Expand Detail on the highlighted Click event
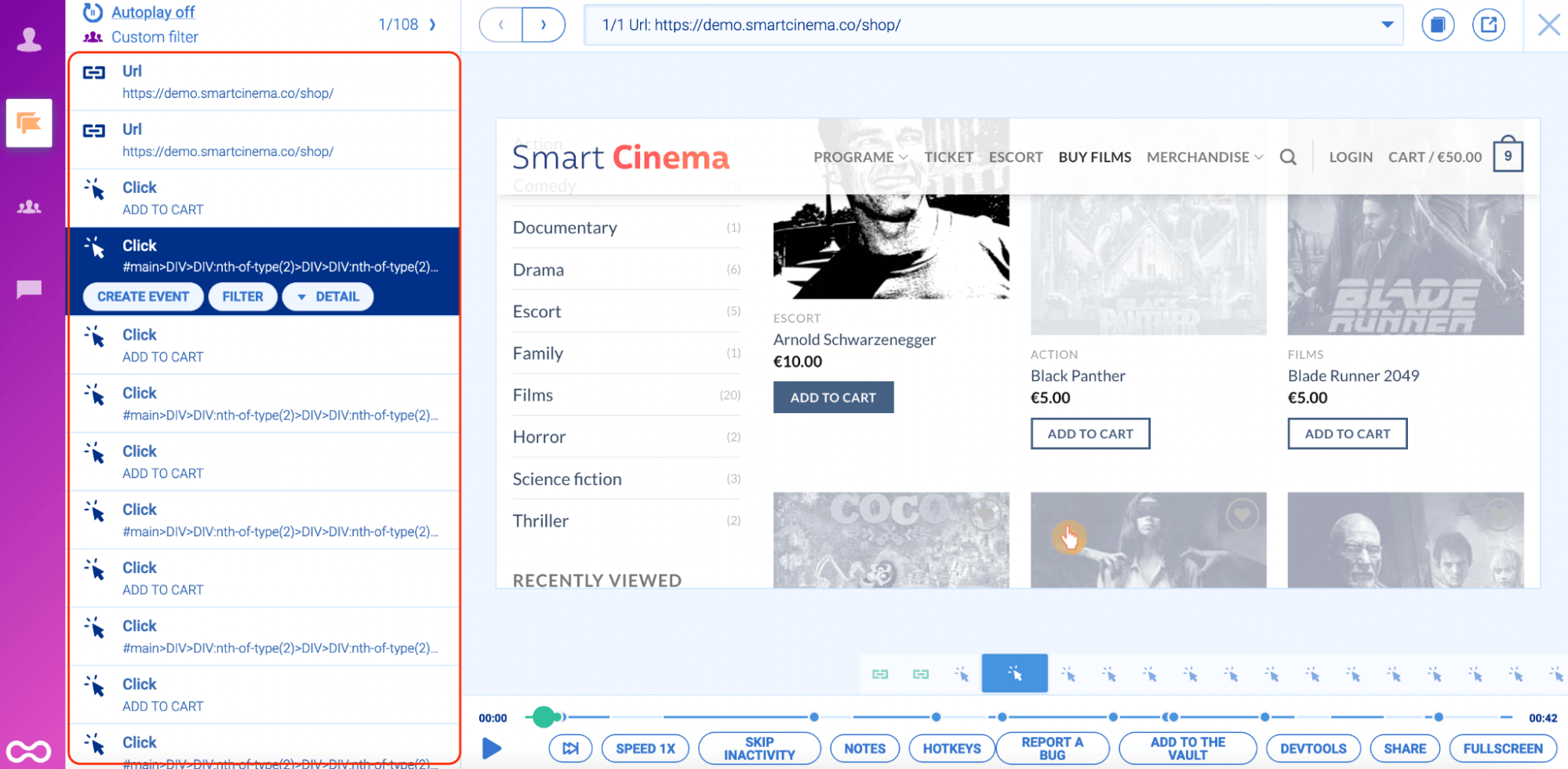The image size is (1568, 769). [327, 296]
